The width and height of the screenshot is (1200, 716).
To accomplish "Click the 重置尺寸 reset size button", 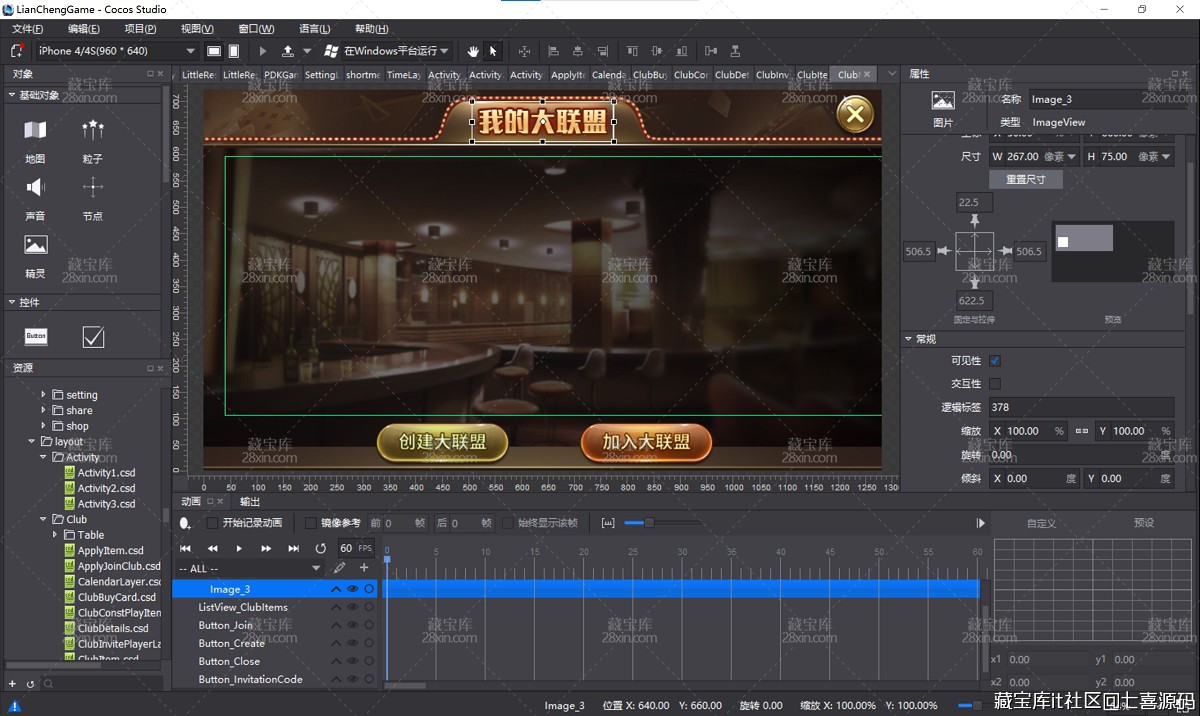I will point(1025,180).
